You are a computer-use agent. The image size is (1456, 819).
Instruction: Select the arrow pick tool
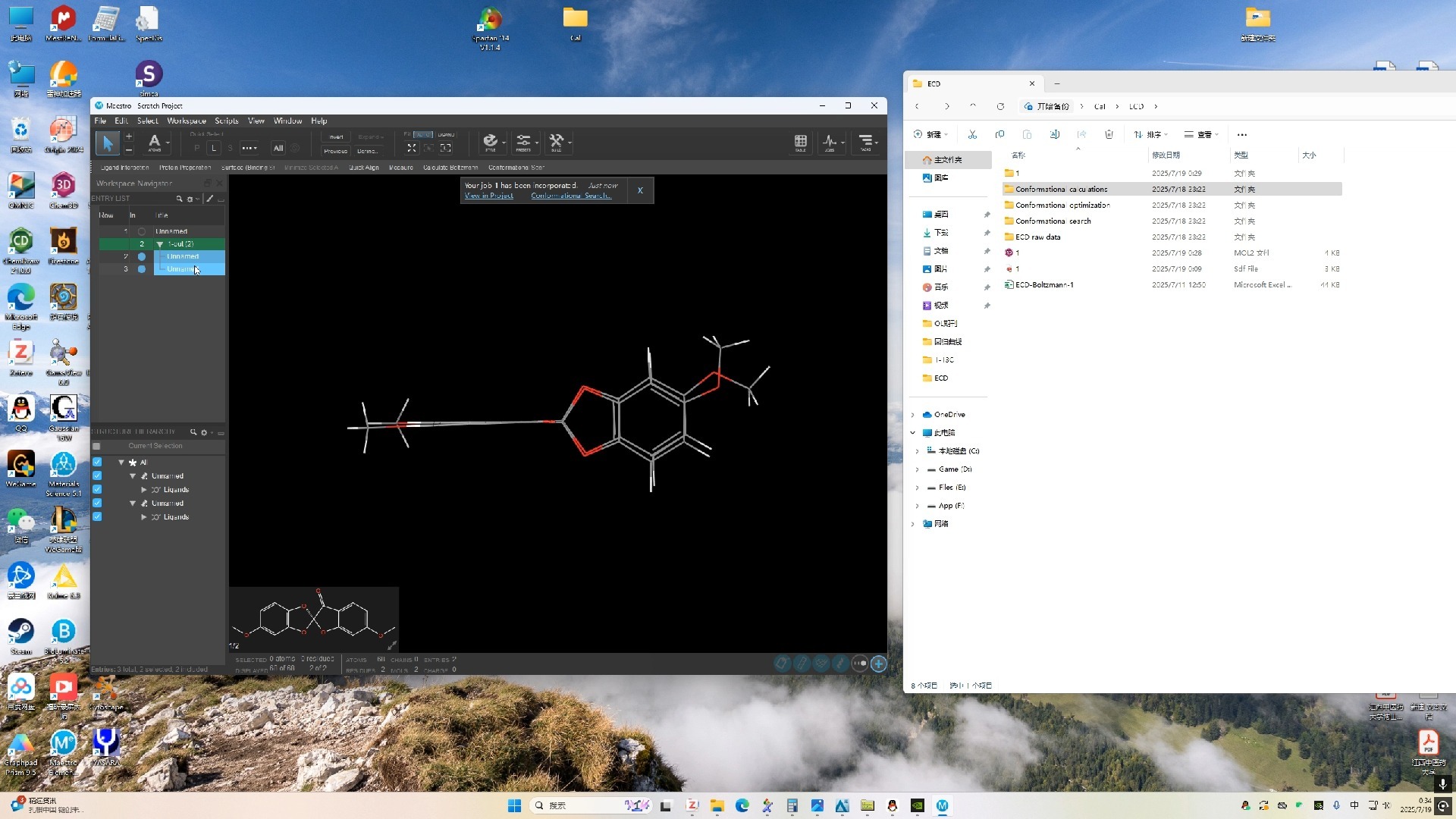pos(107,143)
